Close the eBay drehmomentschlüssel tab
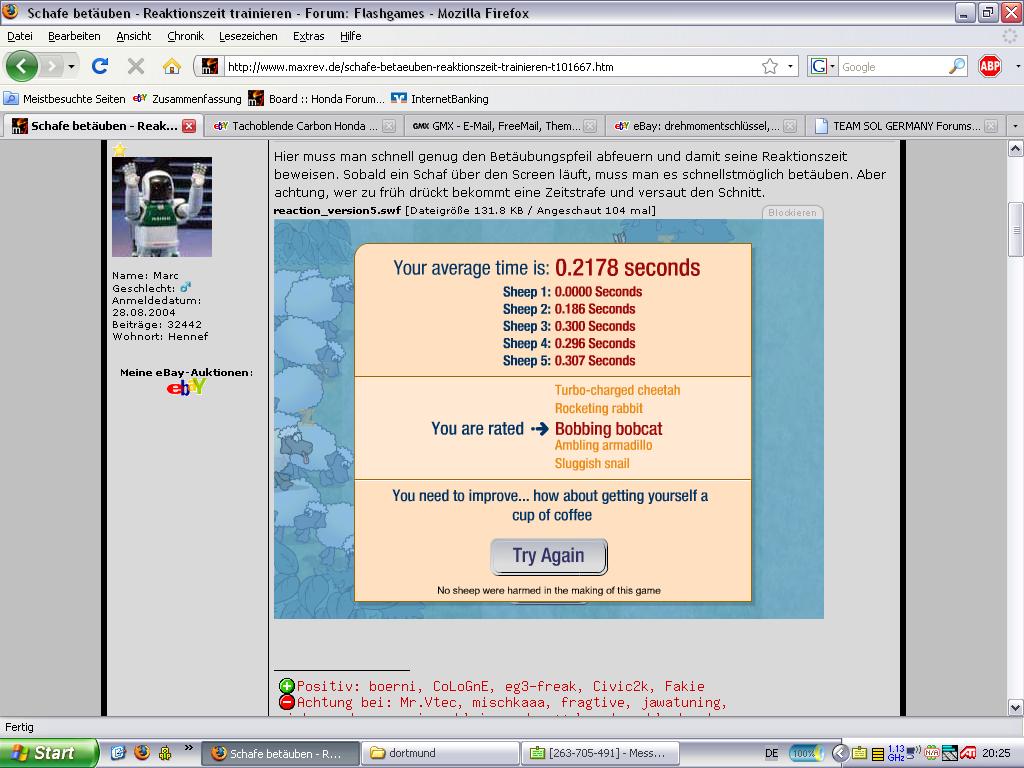 (x=790, y=126)
